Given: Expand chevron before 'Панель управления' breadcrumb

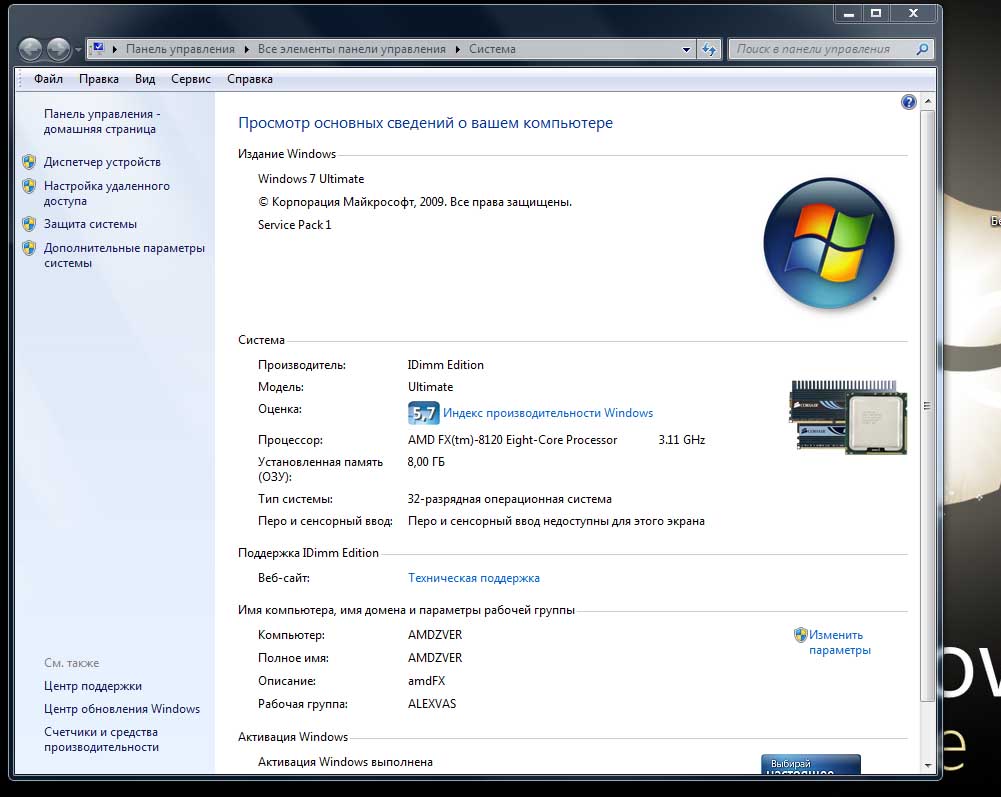Looking at the screenshot, I should (x=115, y=49).
